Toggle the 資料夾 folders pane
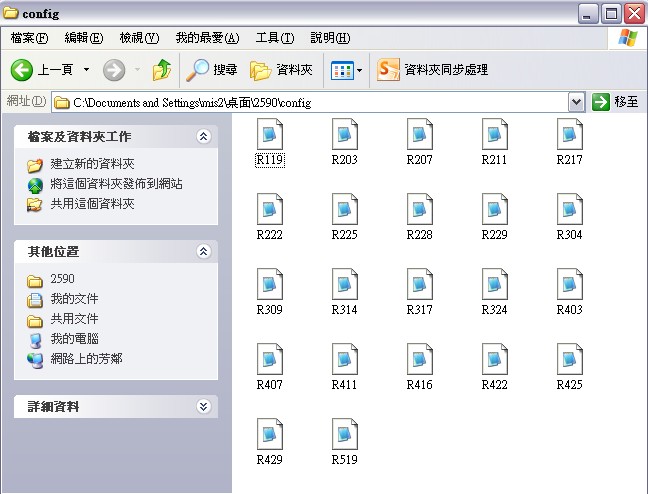This screenshot has width=648, height=494. click(281, 69)
